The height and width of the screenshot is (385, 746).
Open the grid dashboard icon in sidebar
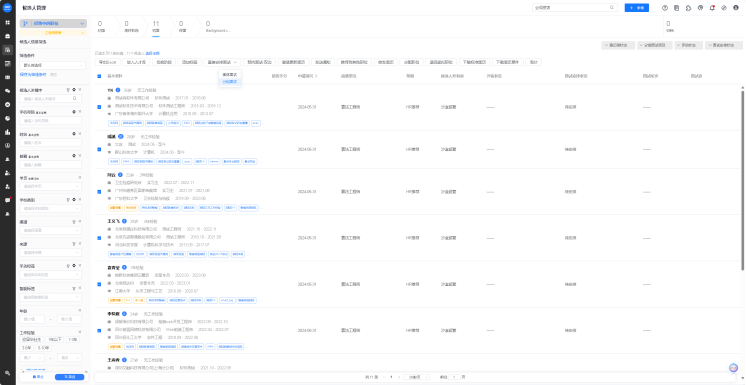coord(8,22)
